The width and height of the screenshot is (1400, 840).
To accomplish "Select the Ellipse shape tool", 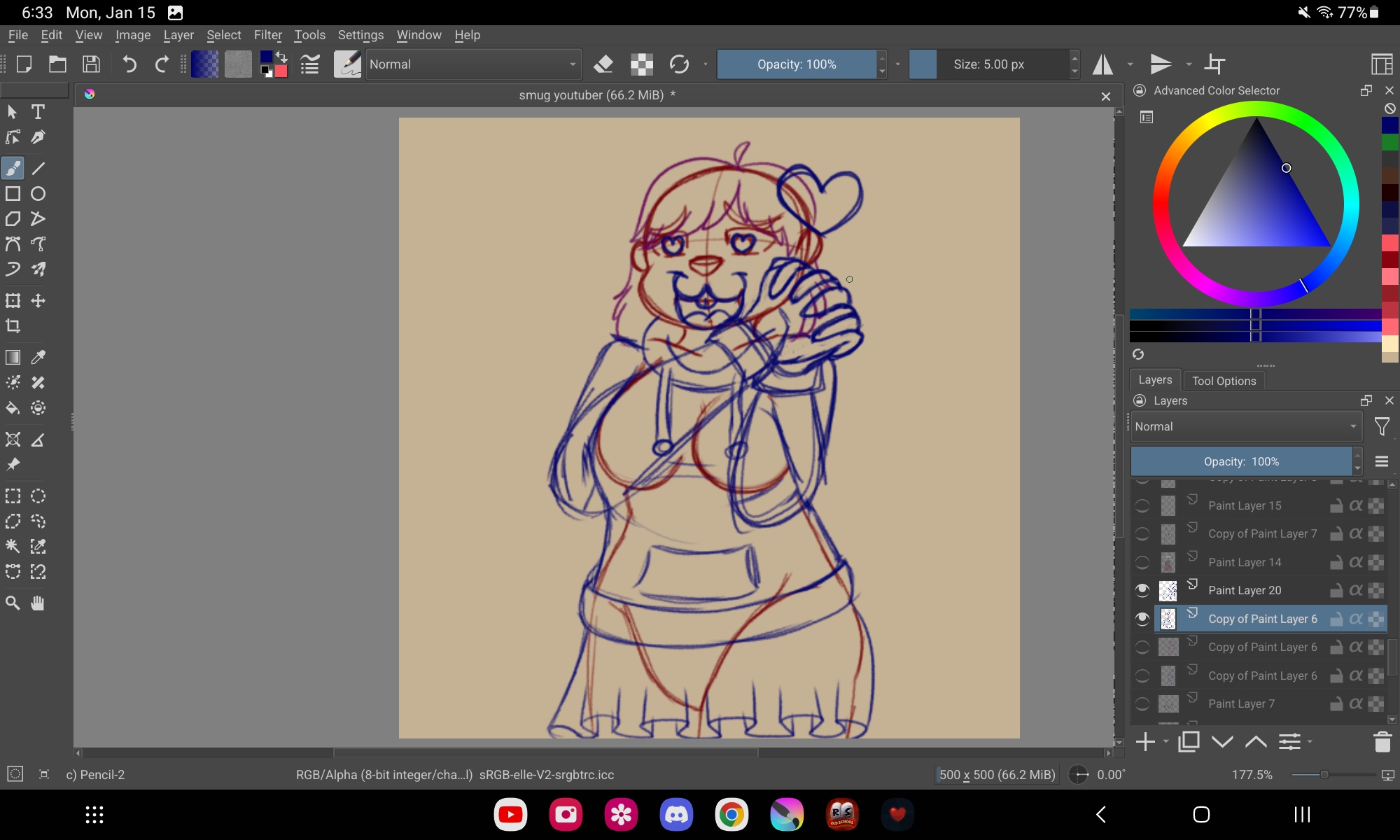I will click(x=38, y=194).
